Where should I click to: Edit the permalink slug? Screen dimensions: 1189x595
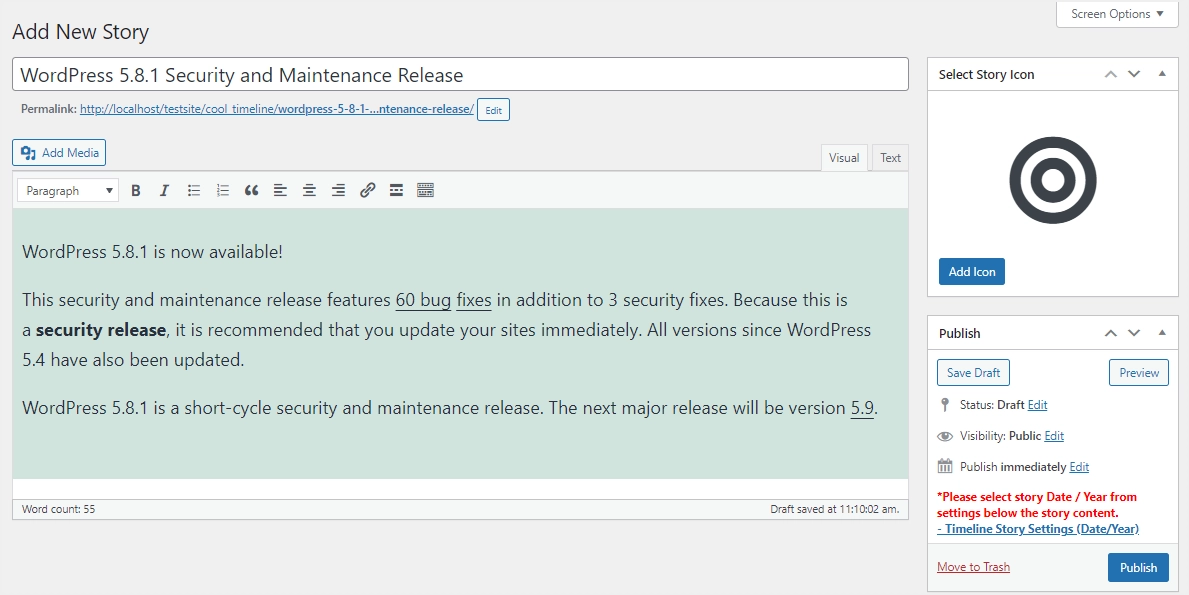[494, 110]
